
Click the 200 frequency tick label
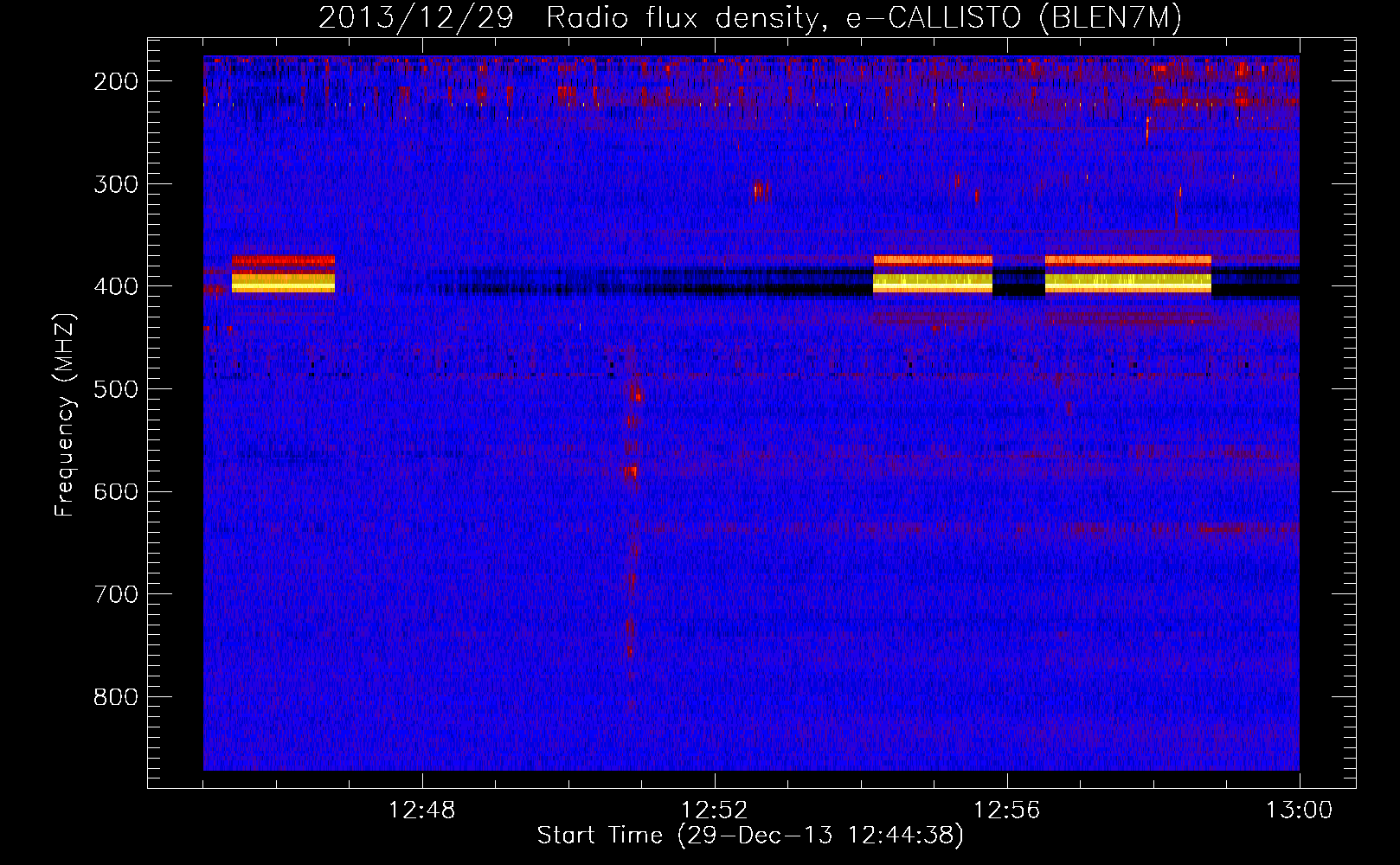click(x=115, y=81)
